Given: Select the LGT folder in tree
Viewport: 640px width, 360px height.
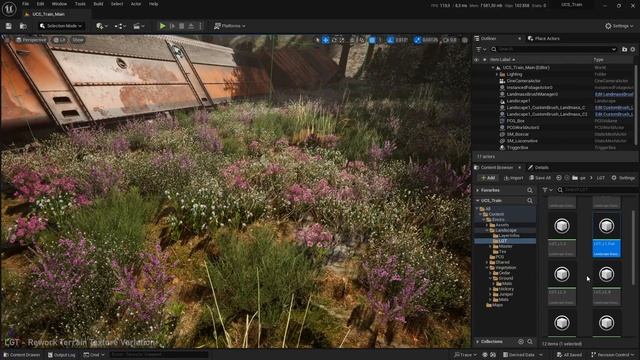Looking at the screenshot, I should click(505, 241).
